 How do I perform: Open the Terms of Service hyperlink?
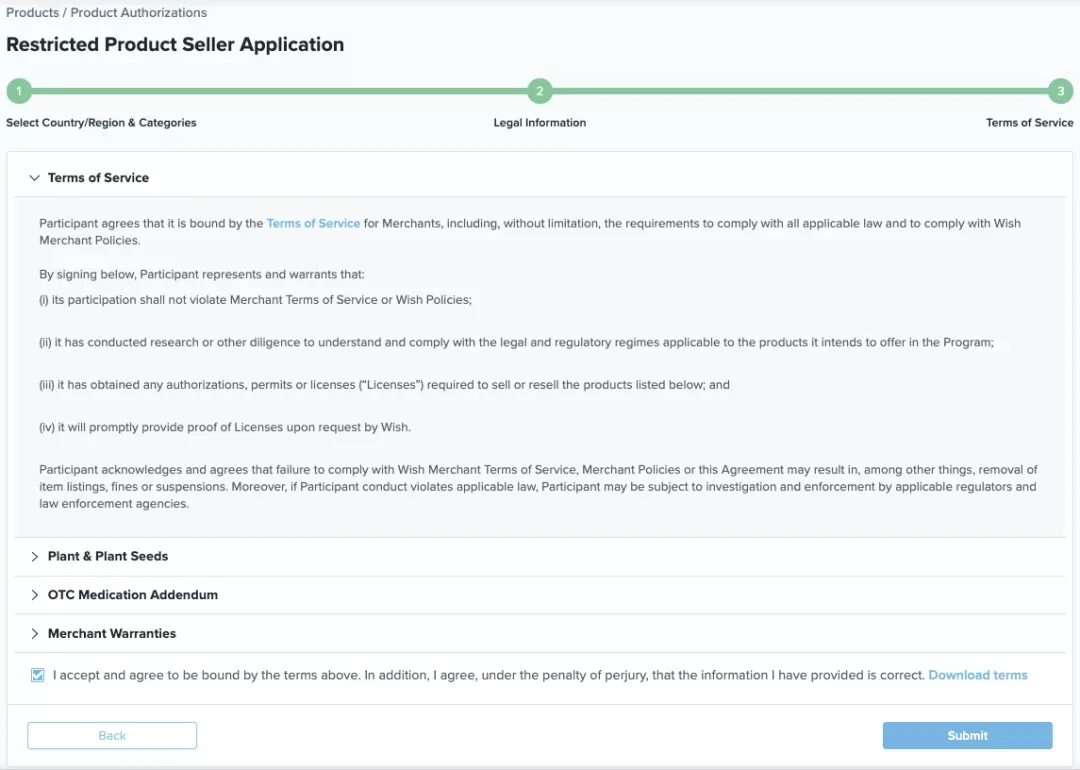point(313,223)
